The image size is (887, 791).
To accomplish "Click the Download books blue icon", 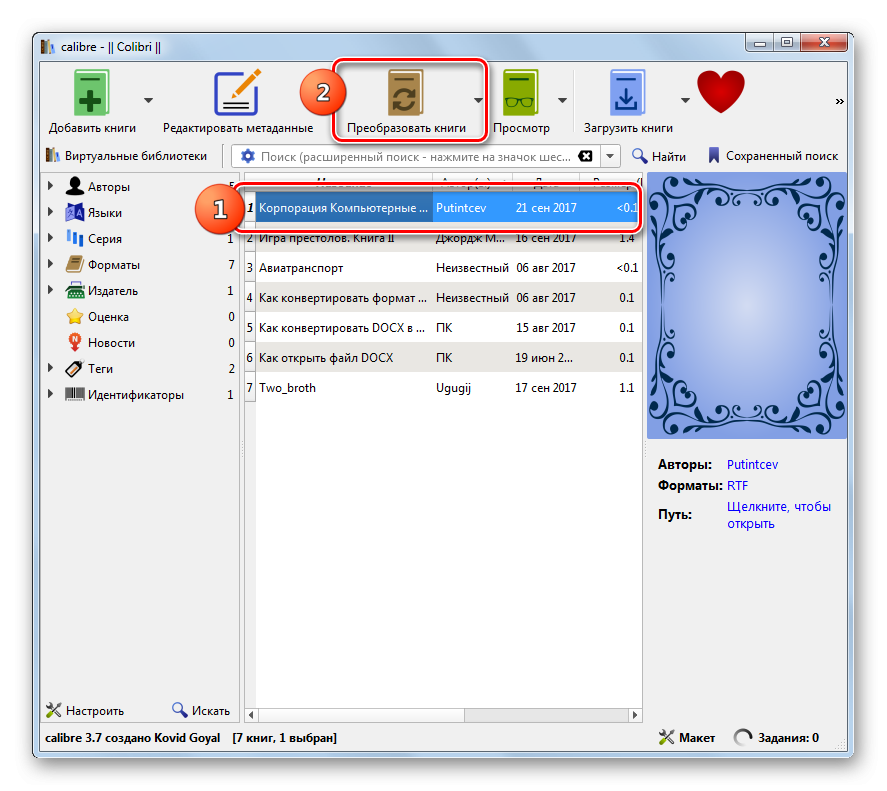I will click(627, 93).
